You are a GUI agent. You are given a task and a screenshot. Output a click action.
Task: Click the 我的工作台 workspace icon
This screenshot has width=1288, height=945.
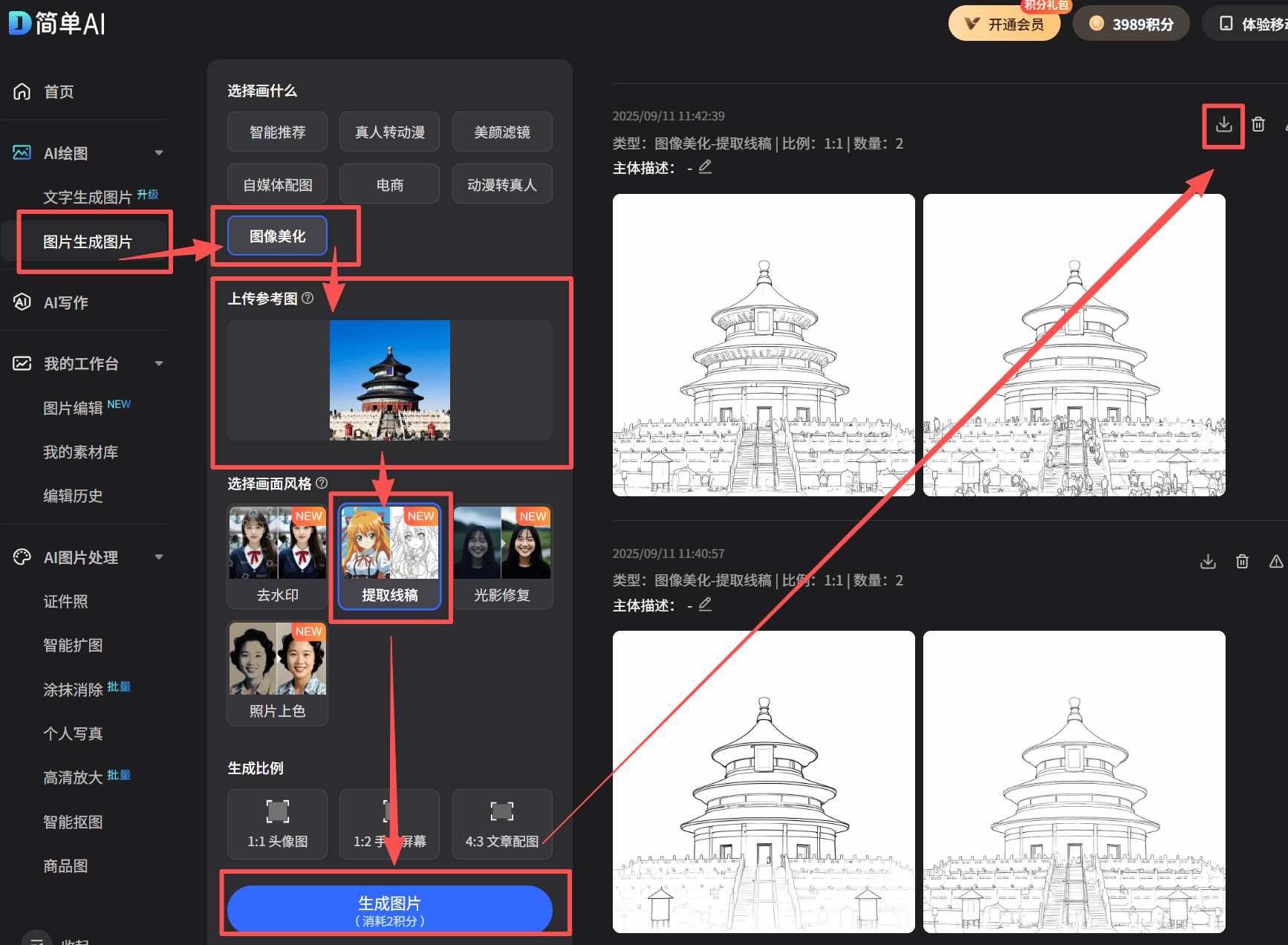pos(22,363)
